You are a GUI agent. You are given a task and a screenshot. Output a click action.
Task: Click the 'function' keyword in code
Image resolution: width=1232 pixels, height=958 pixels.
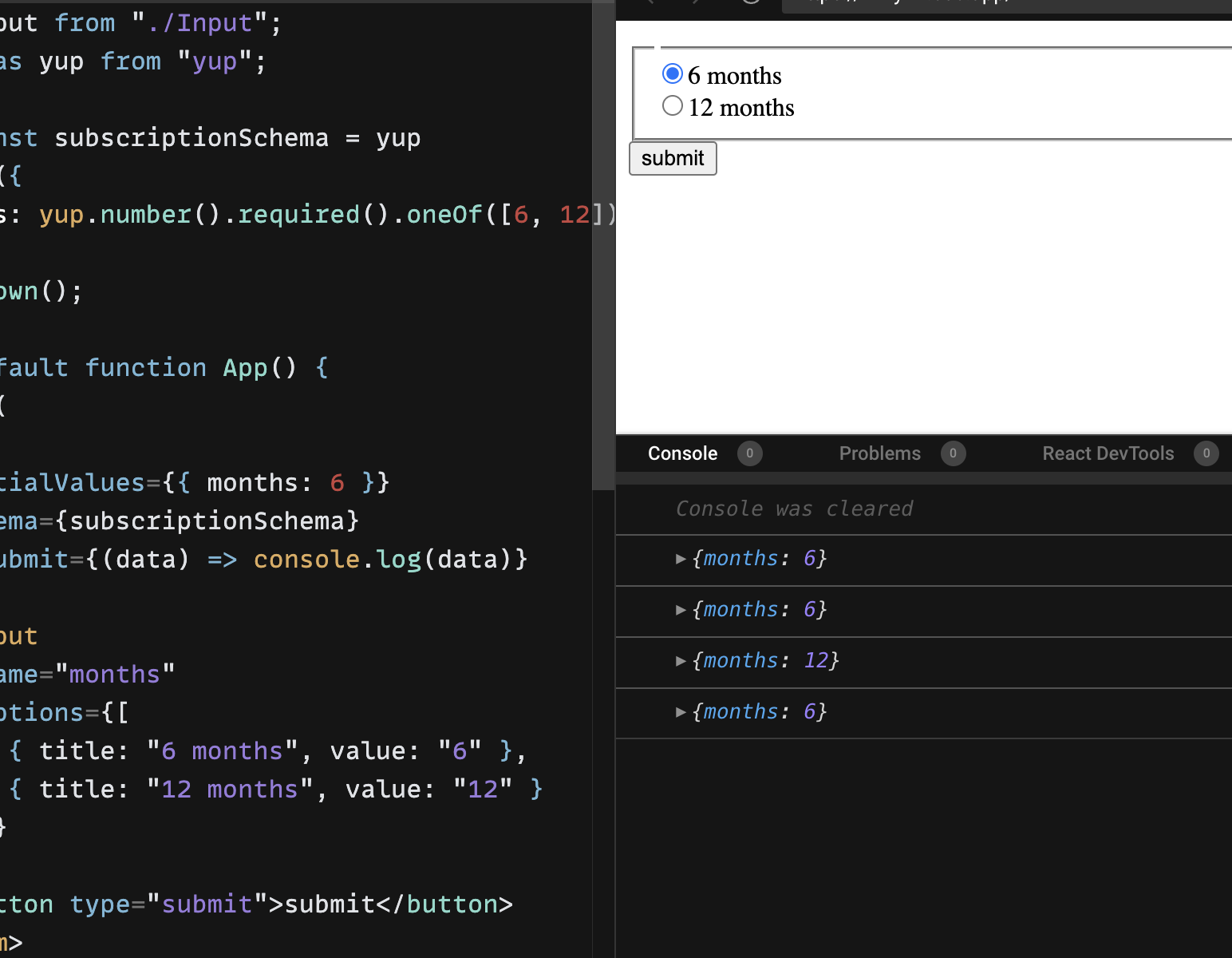pos(146,368)
